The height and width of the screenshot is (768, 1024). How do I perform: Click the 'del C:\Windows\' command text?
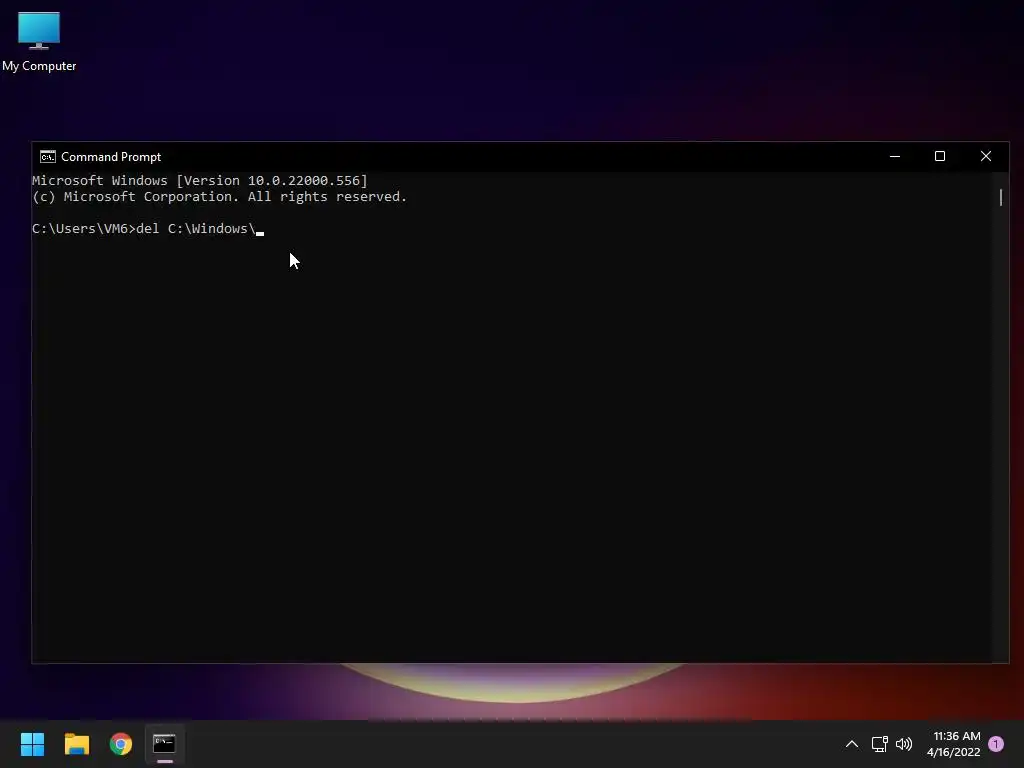click(195, 229)
